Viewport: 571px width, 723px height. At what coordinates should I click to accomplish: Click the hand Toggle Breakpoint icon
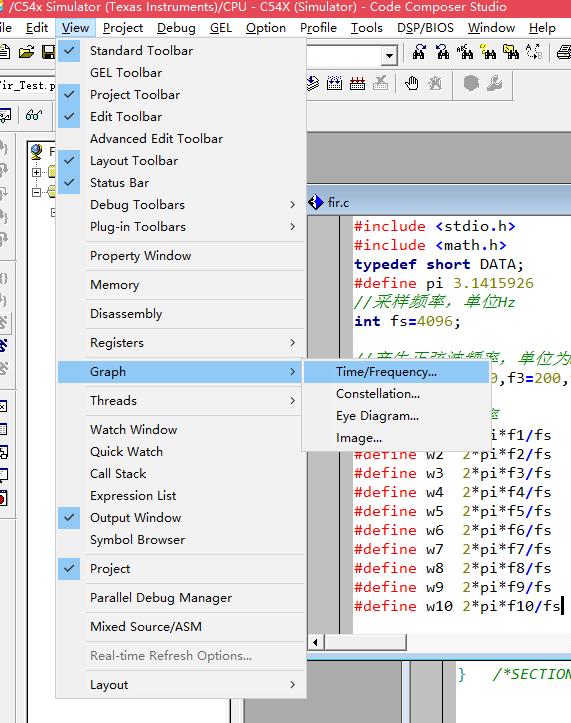click(411, 83)
